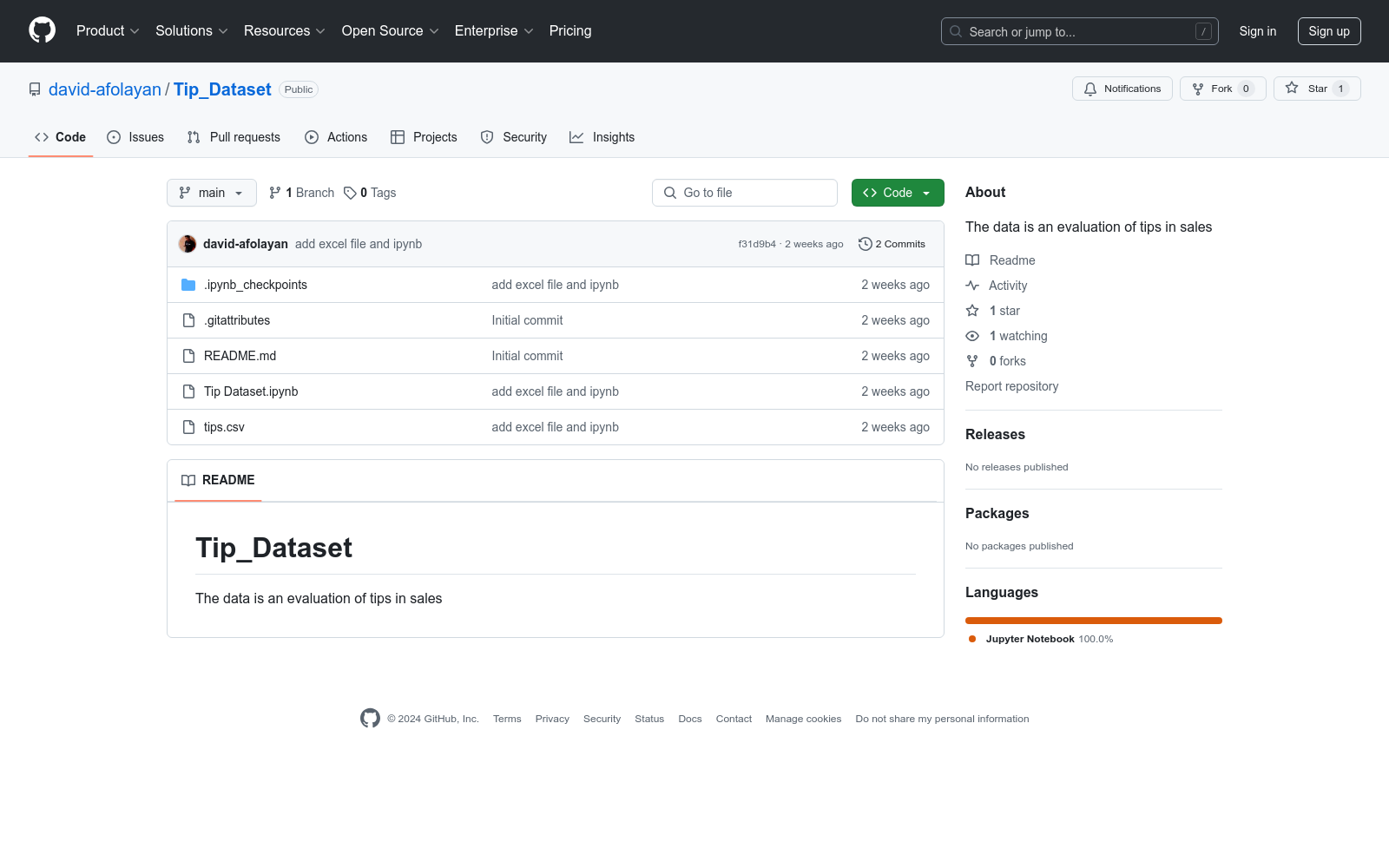
Task: Open the Tip Dataset.ipynb file
Action: pos(251,391)
